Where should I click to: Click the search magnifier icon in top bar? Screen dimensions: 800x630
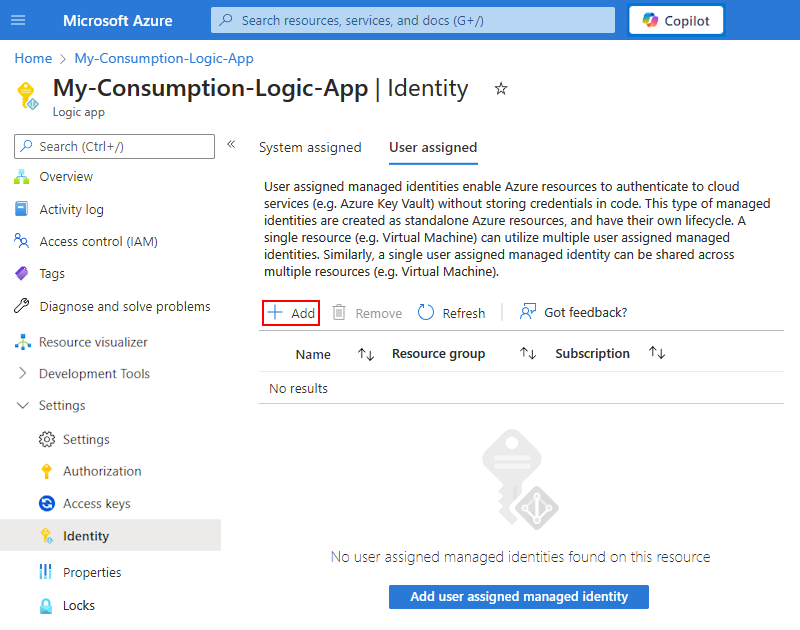pos(226,20)
